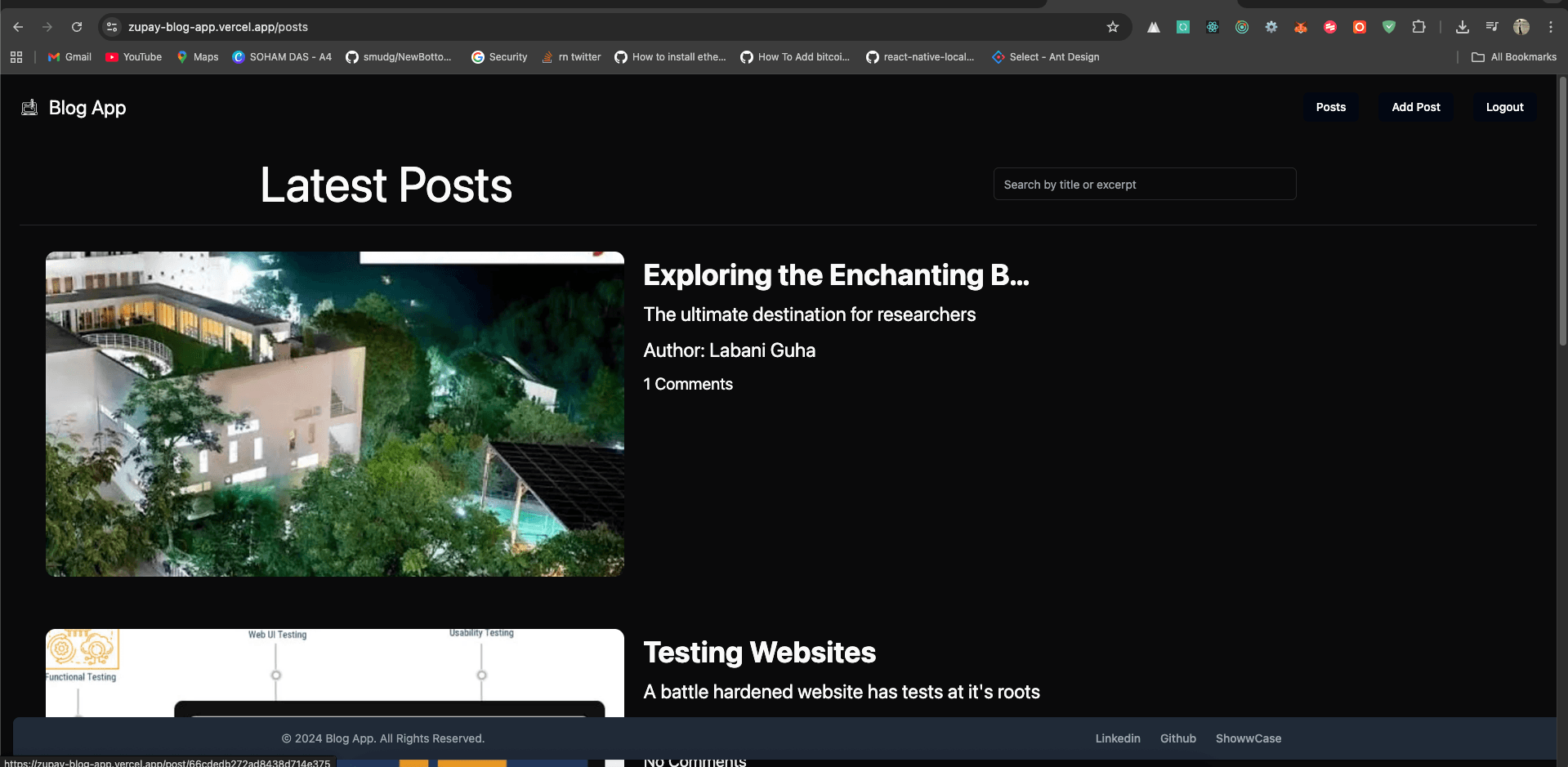Screen dimensions: 1568x767
Task: Click the gear-shaped extension icon
Action: (x=1271, y=27)
